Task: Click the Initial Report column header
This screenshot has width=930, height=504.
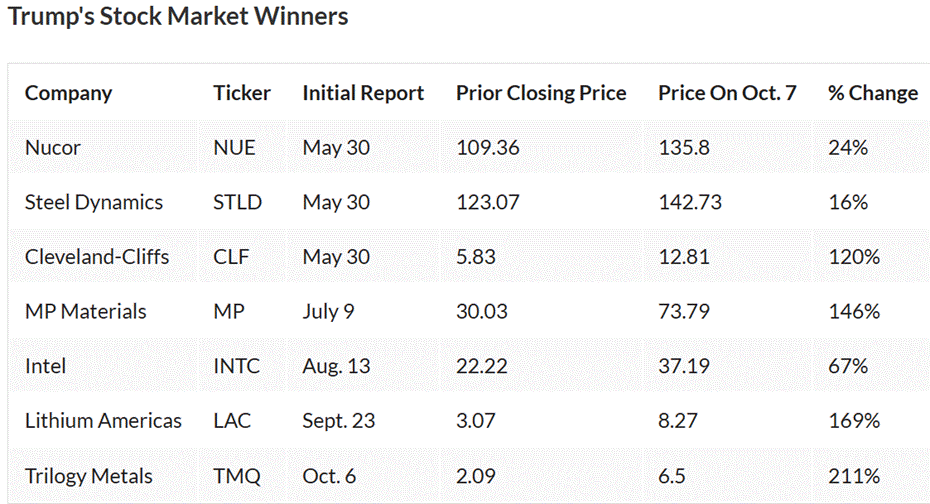Action: click(363, 93)
